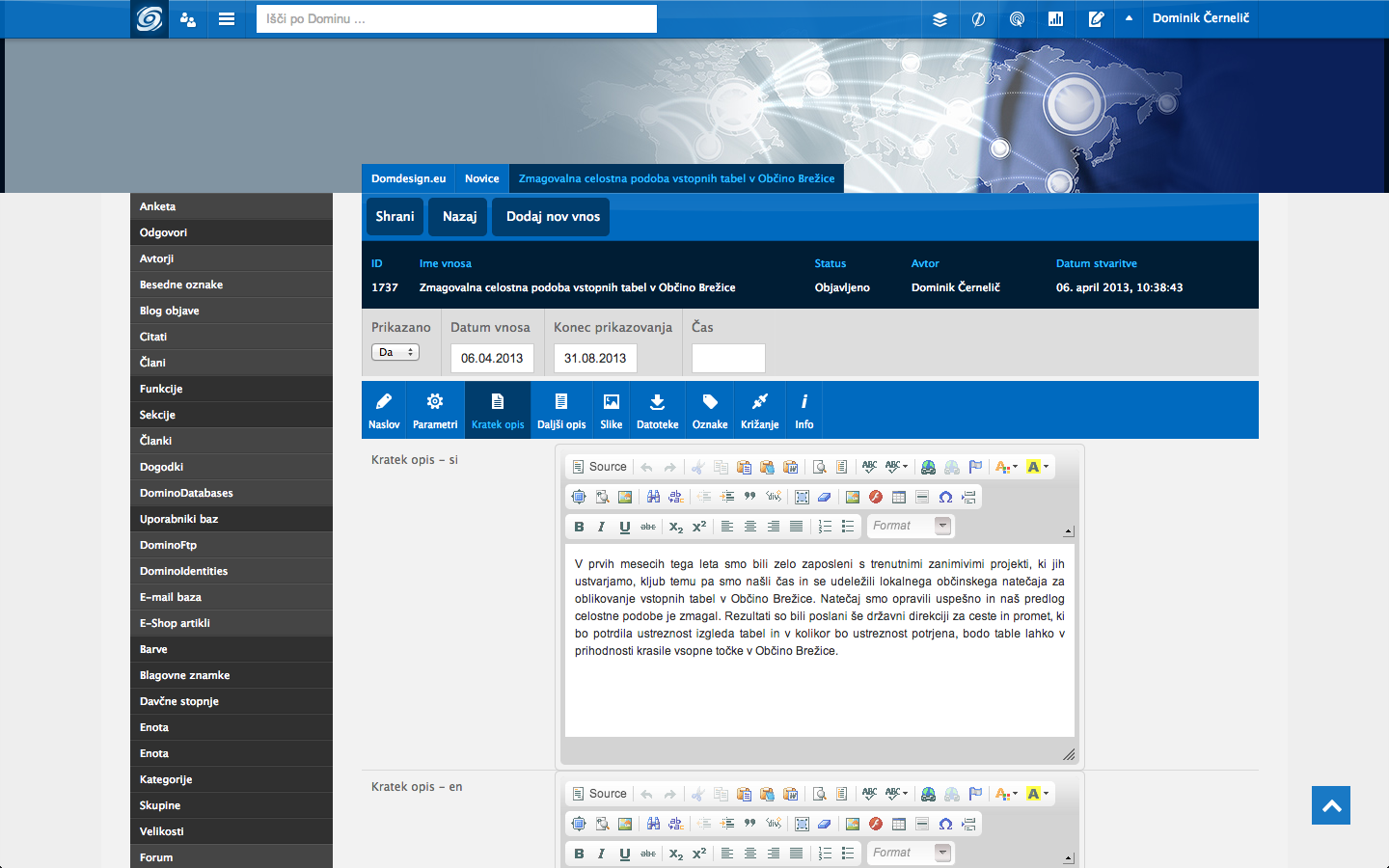Click the Čas input field

[x=728, y=358]
